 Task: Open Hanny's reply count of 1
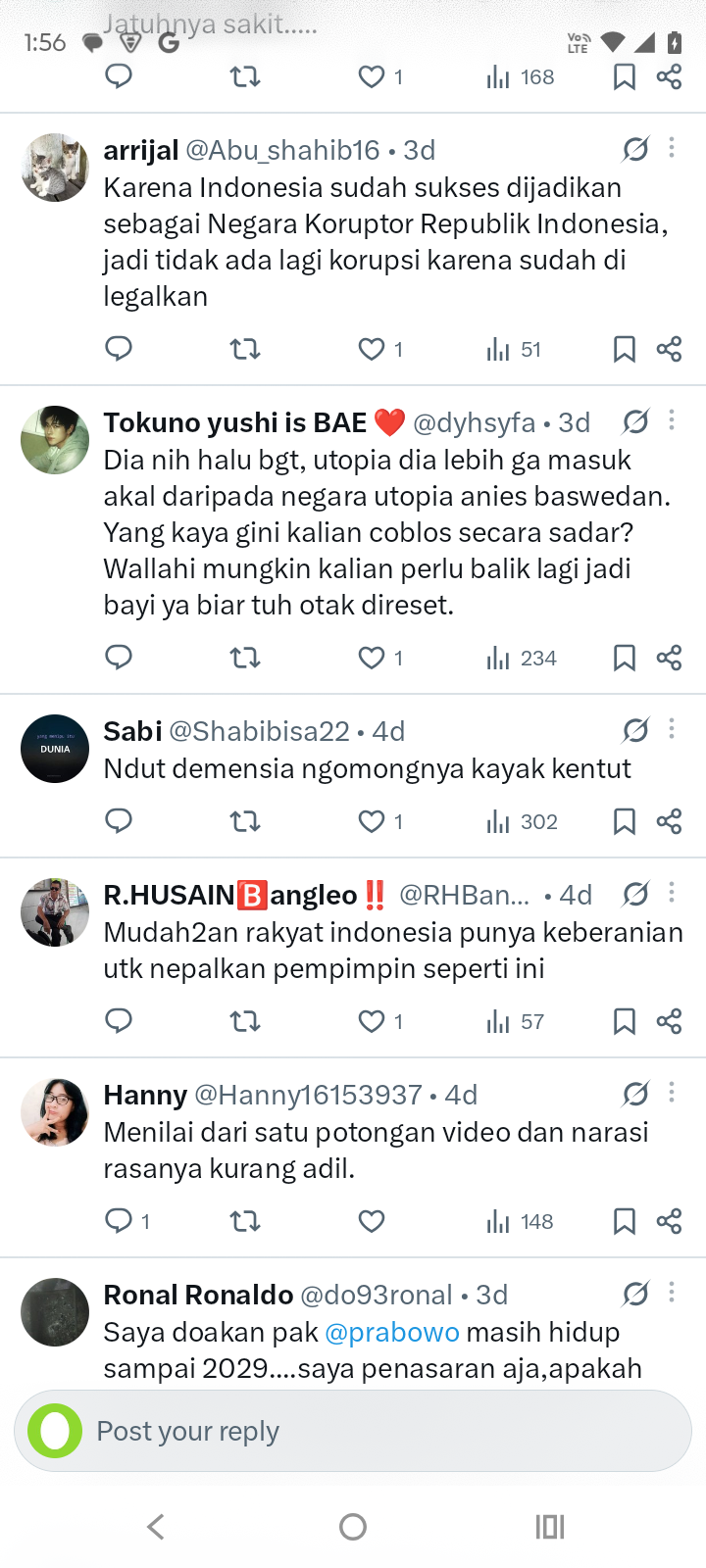coord(128,1221)
